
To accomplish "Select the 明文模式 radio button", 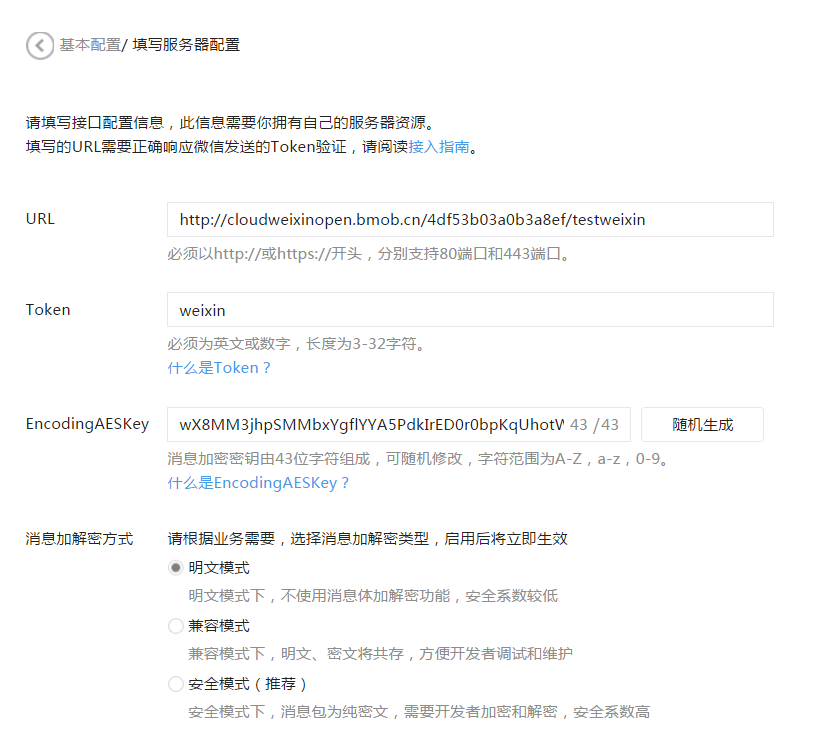I will click(176, 568).
